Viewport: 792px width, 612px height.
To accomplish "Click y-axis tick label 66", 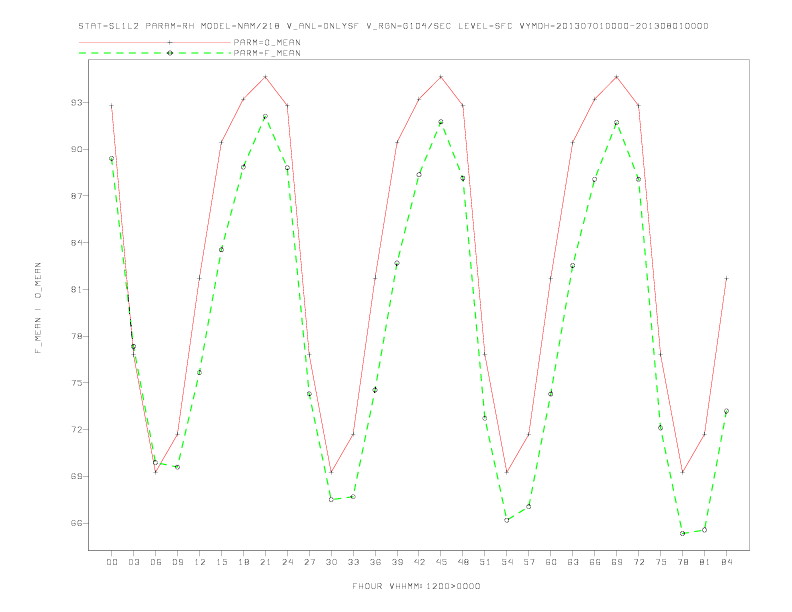I will tap(76, 523).
